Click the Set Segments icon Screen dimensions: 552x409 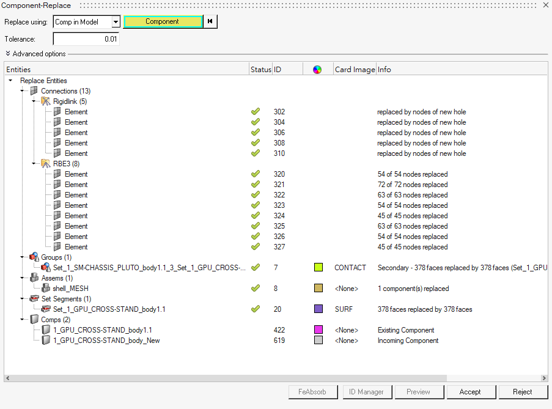point(34,298)
